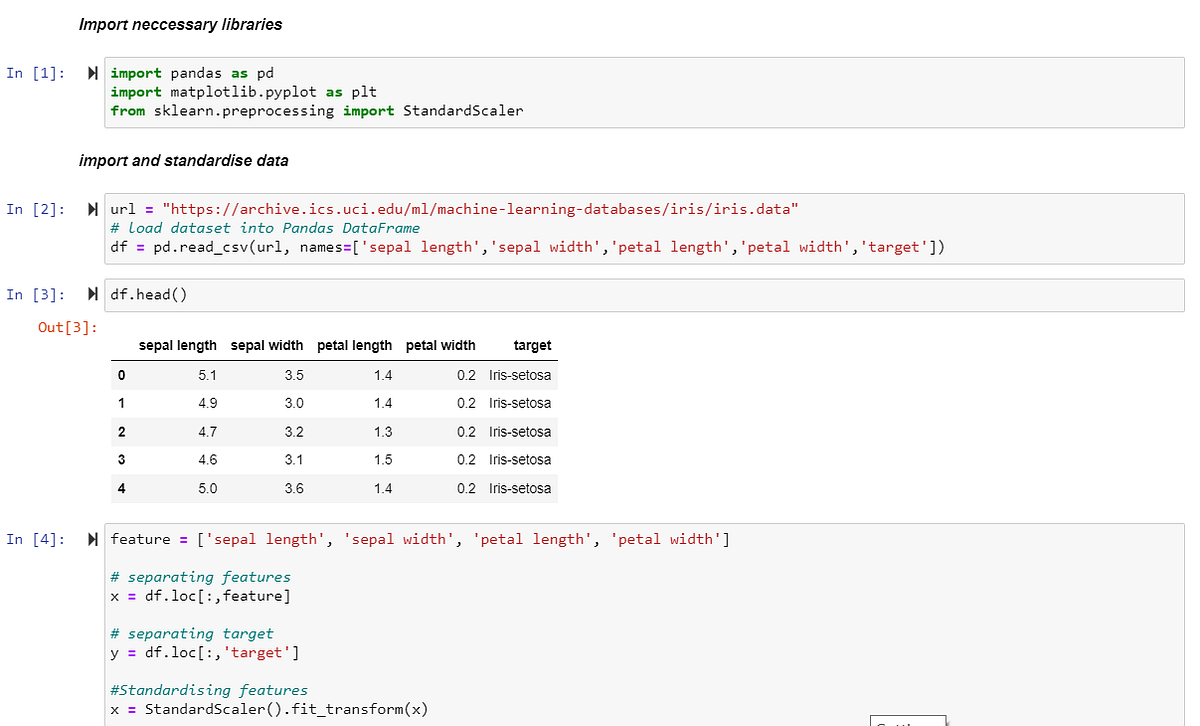Select the 'import and standardise data' markdown heading
This screenshot has height=726, width=1200.
point(183,160)
